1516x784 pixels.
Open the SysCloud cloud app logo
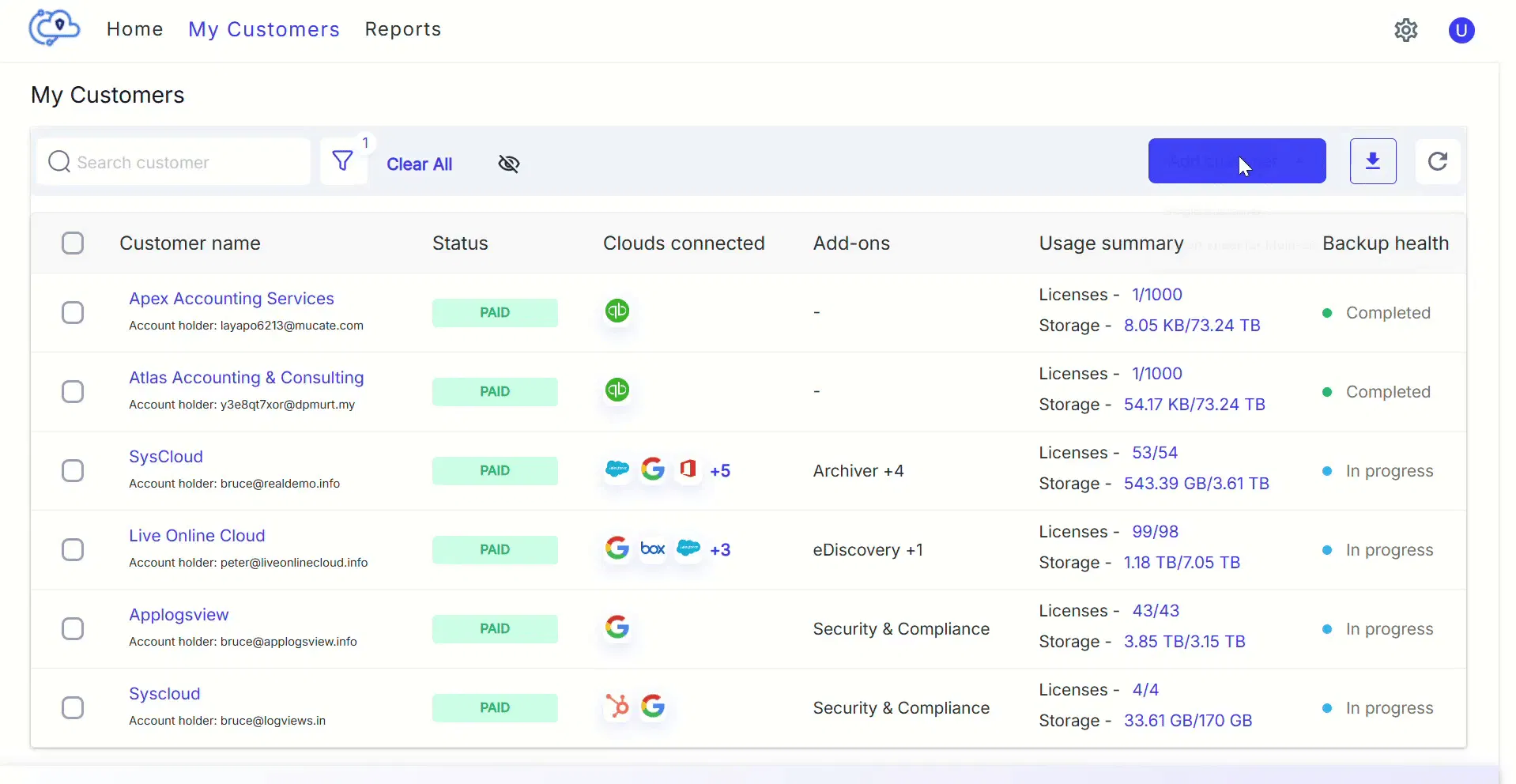[53, 28]
